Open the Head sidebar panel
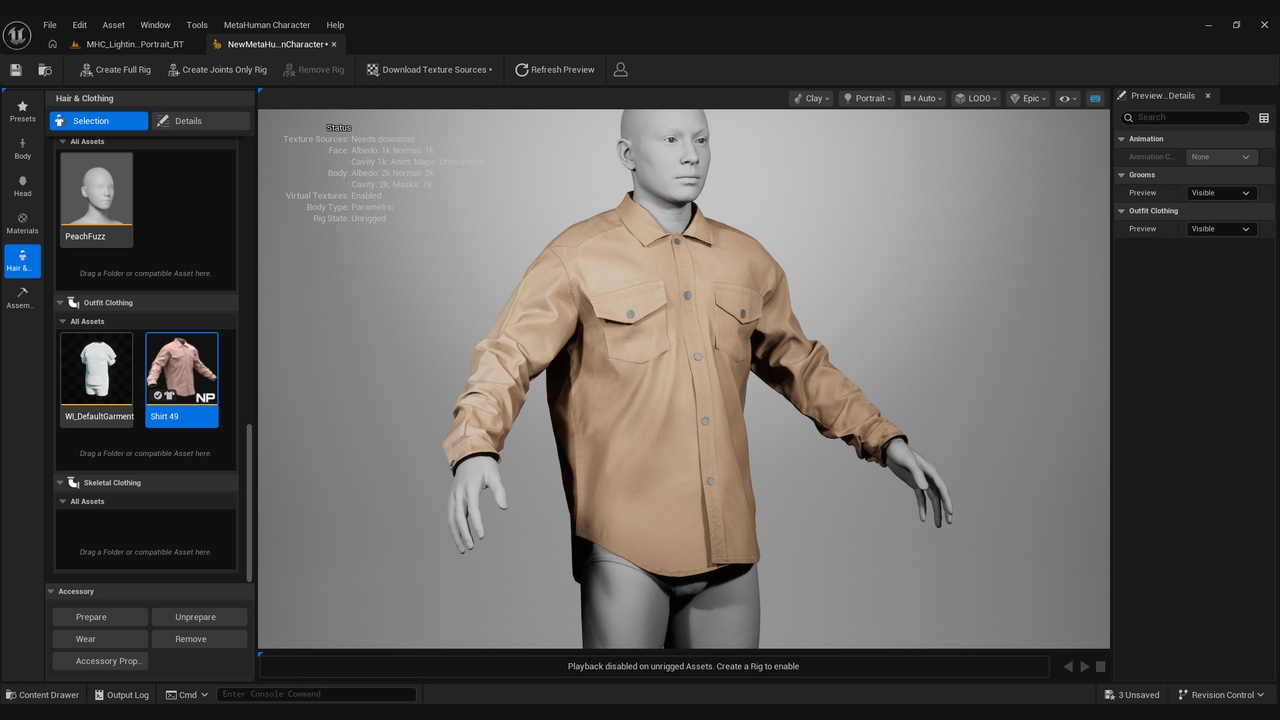 pos(22,186)
